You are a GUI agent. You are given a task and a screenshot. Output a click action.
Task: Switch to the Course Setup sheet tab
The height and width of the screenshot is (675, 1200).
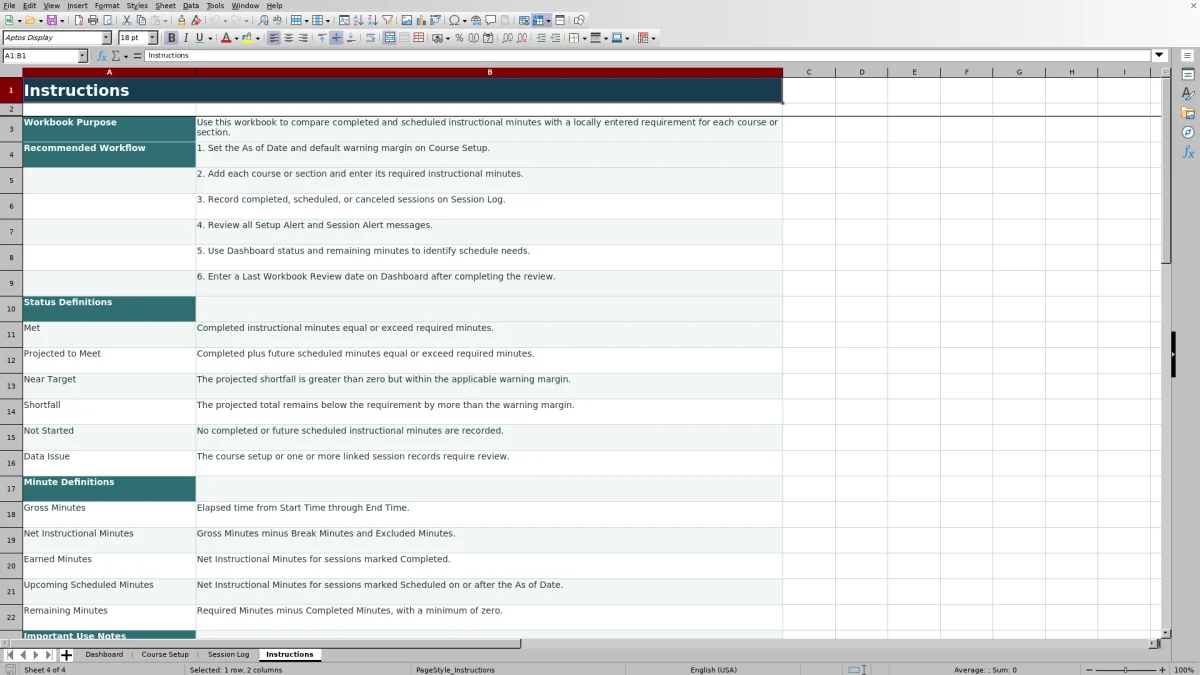click(165, 655)
